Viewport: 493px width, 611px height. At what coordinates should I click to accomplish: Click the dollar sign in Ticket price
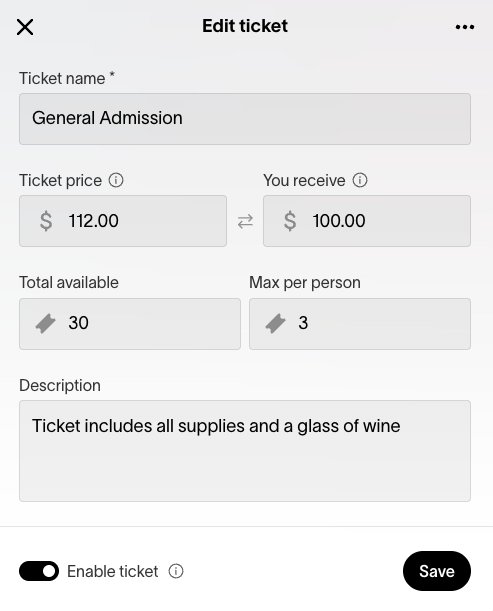point(46,221)
